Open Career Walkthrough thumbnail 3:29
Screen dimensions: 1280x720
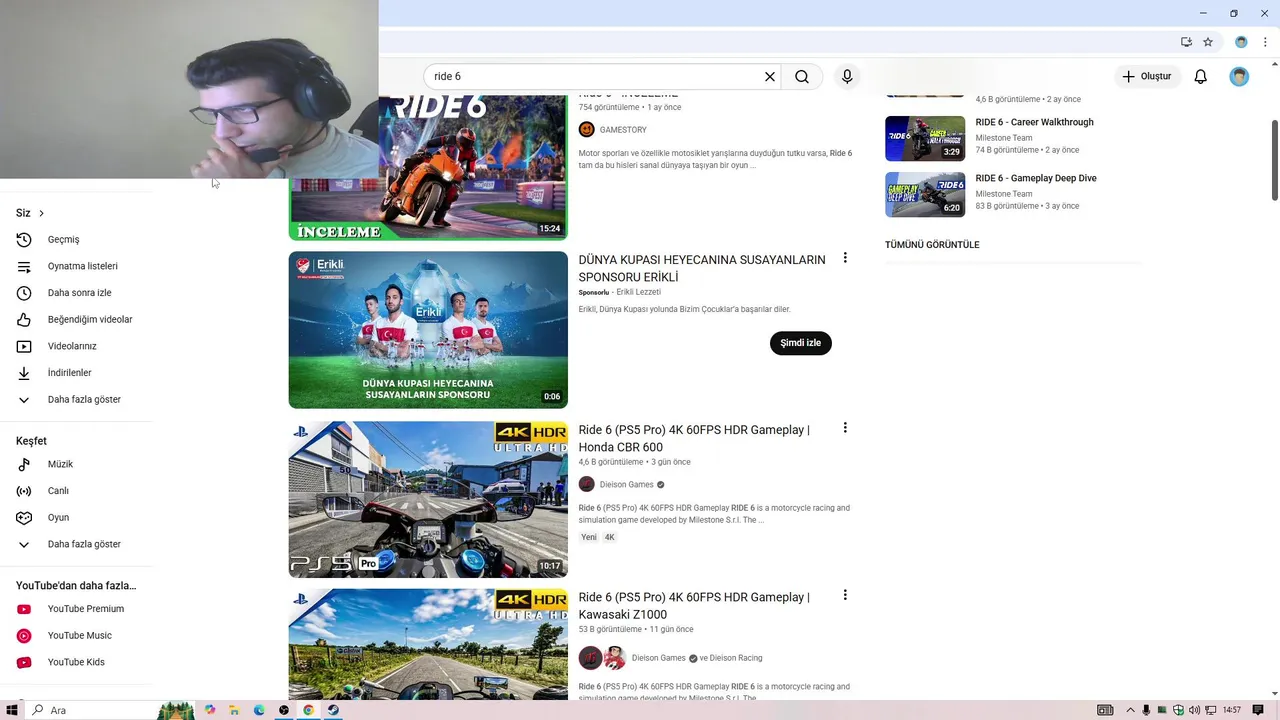(925, 139)
